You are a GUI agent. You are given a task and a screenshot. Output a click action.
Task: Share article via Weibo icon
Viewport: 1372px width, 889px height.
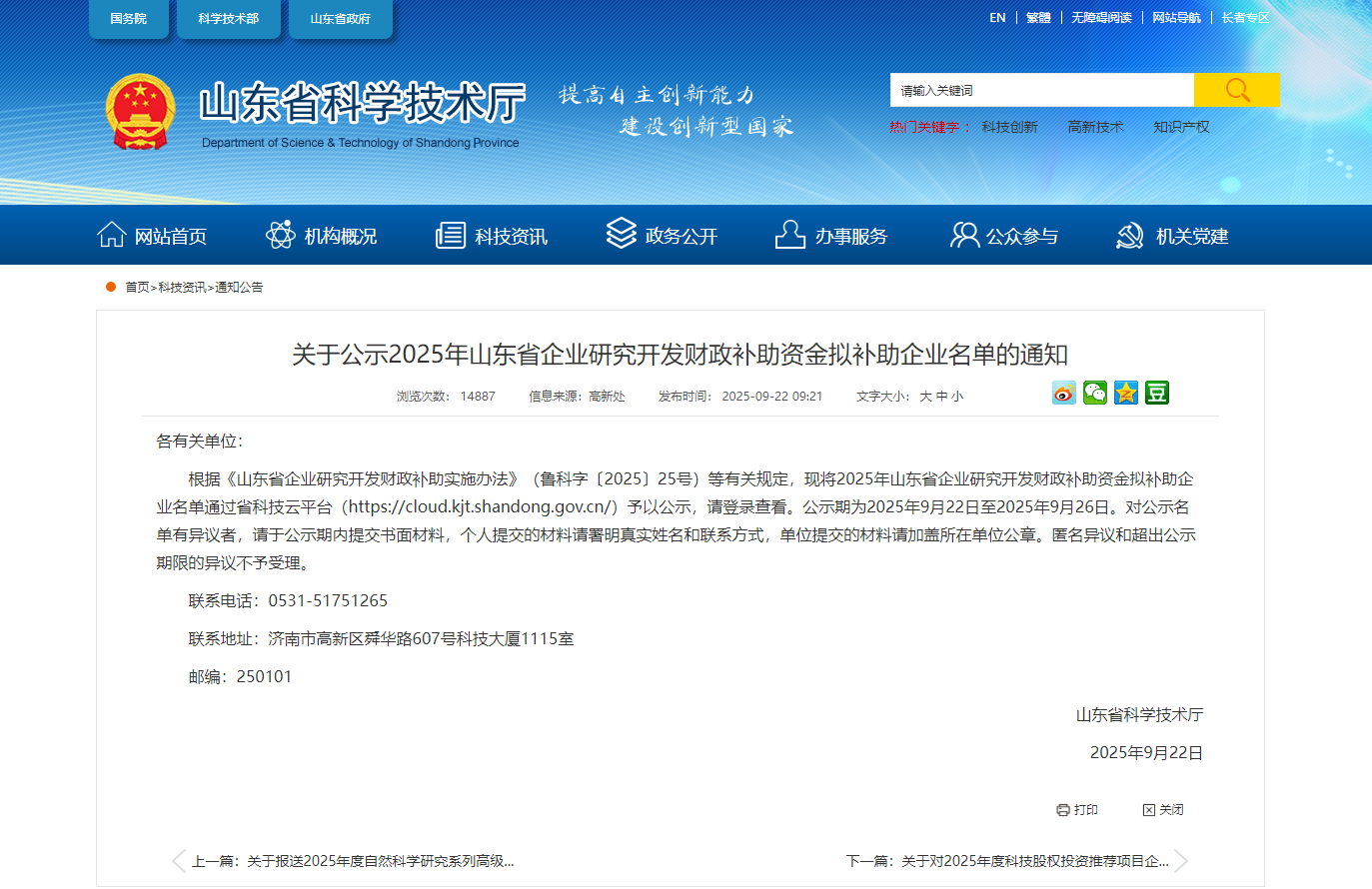click(1064, 394)
